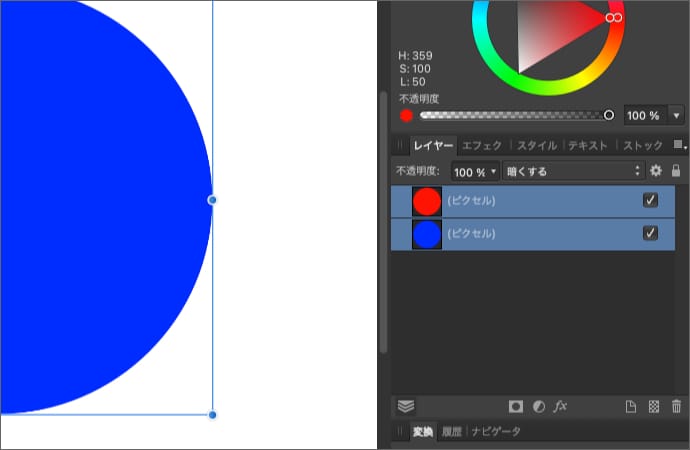Delete the selected layer with trash icon

677,407
